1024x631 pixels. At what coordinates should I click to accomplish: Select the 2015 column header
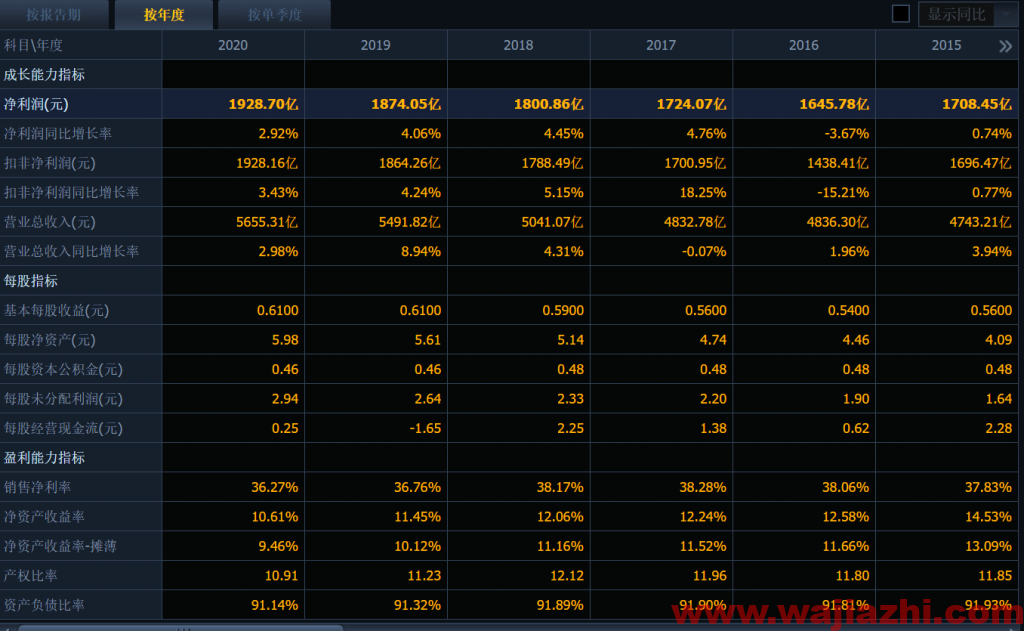[946, 45]
